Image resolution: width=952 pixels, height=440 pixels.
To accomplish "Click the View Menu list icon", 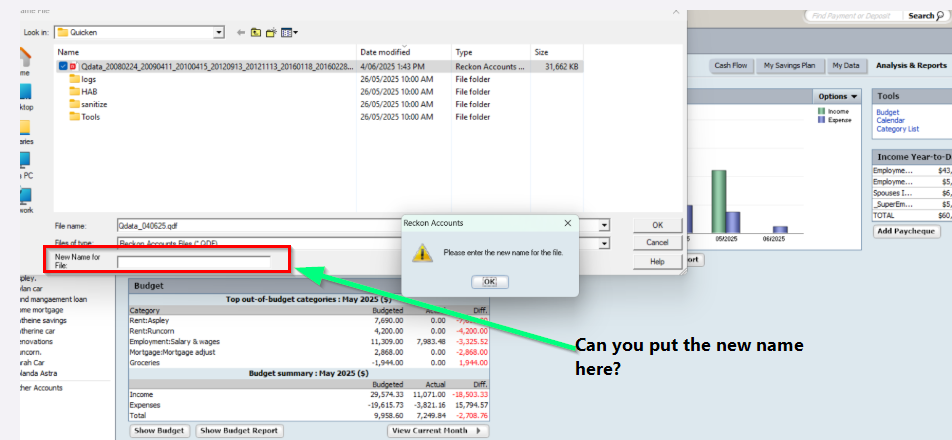I will (x=287, y=32).
